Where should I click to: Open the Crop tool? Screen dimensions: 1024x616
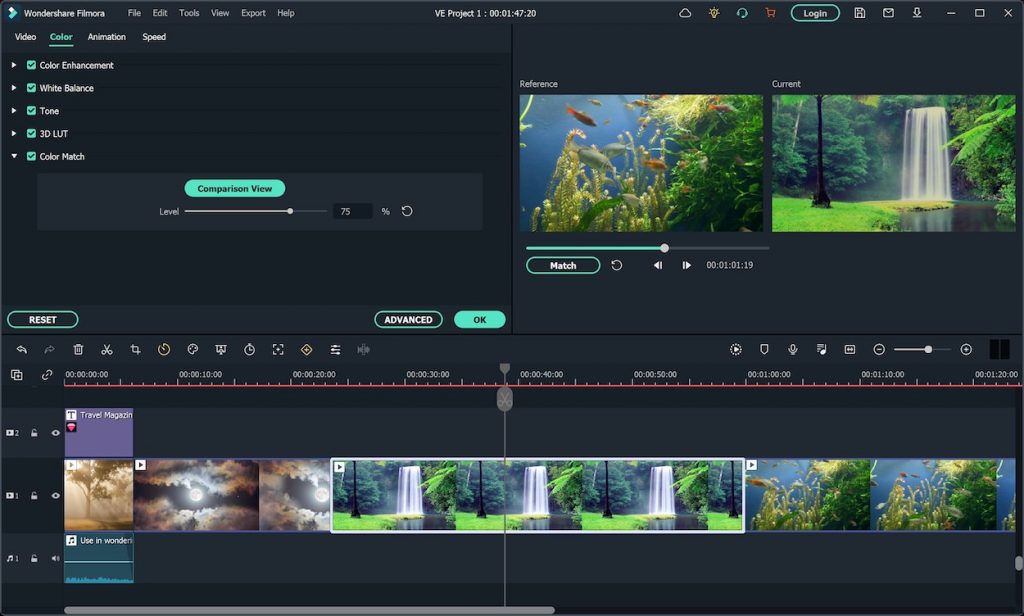134,349
